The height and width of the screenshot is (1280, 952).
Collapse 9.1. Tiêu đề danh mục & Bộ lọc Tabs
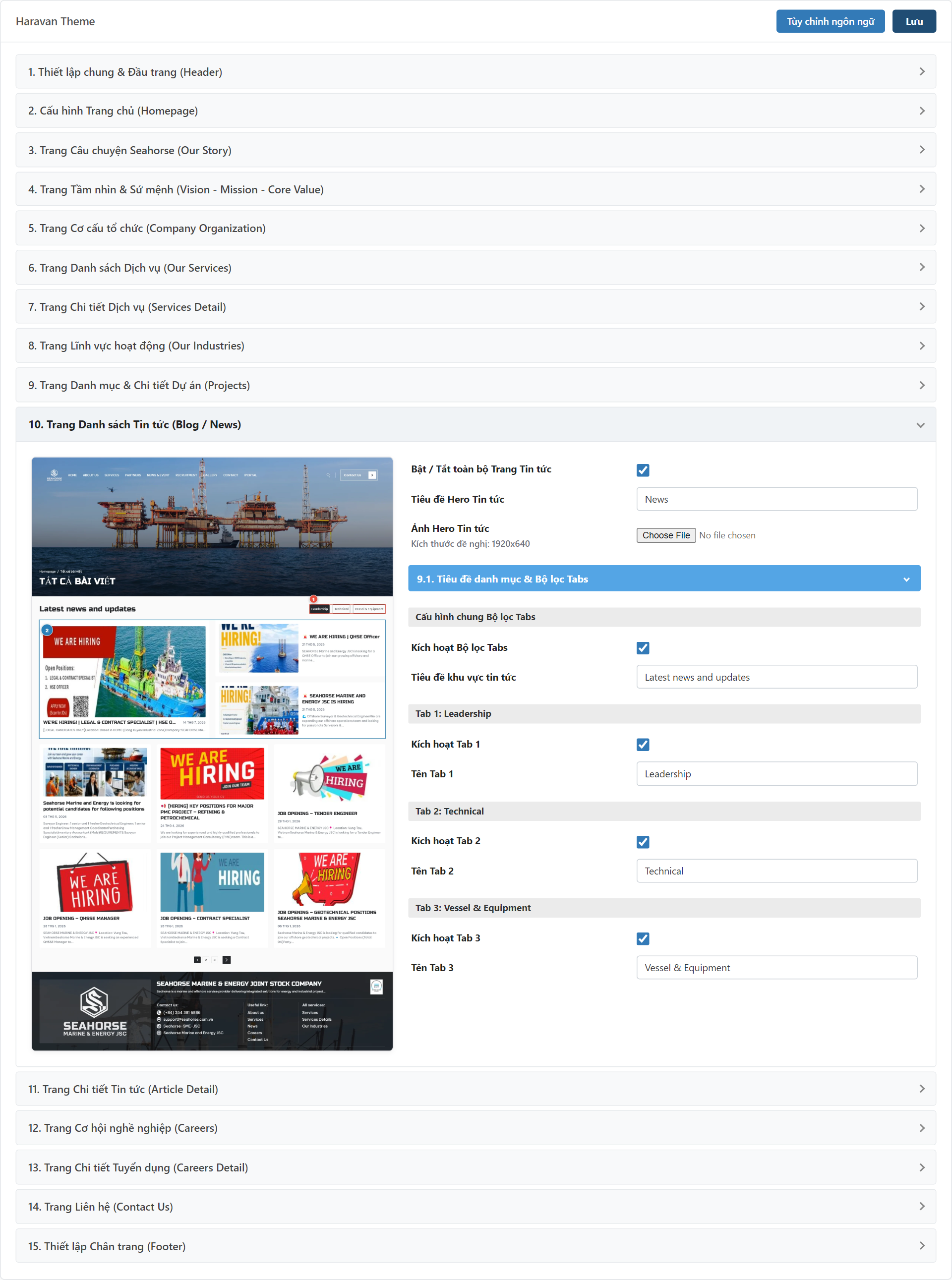[x=664, y=579]
